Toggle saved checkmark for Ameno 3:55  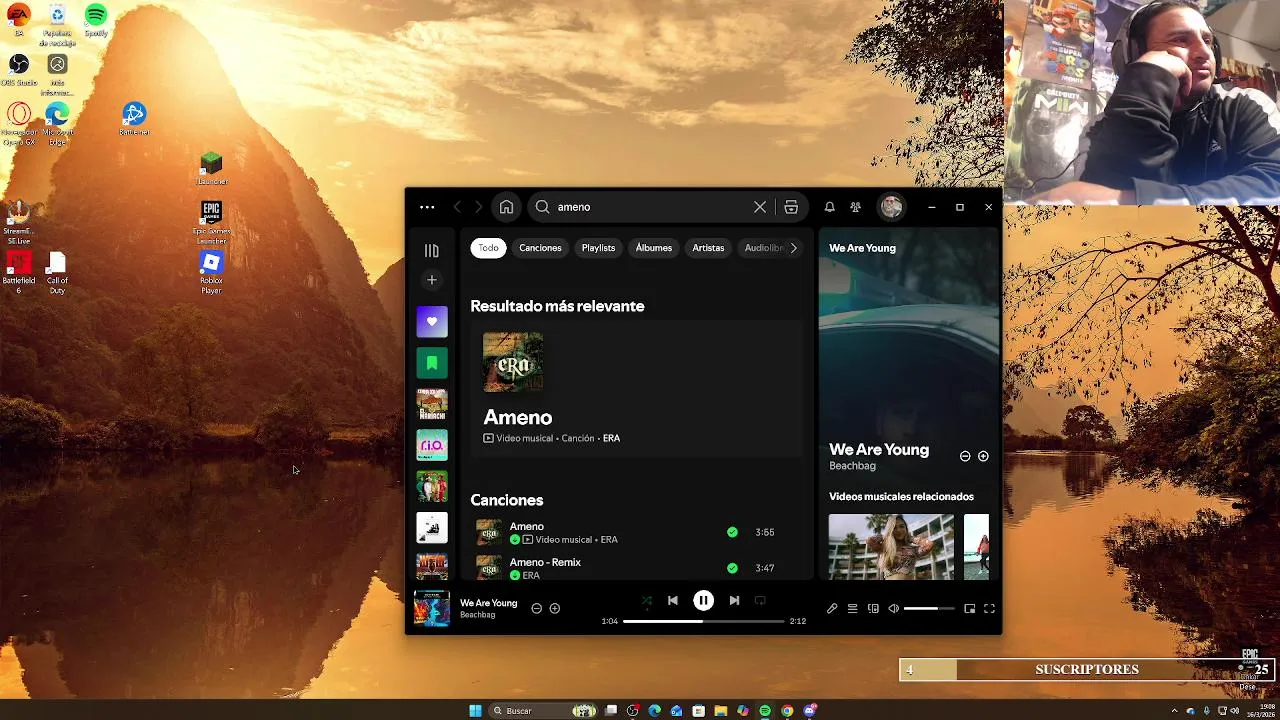(x=732, y=532)
